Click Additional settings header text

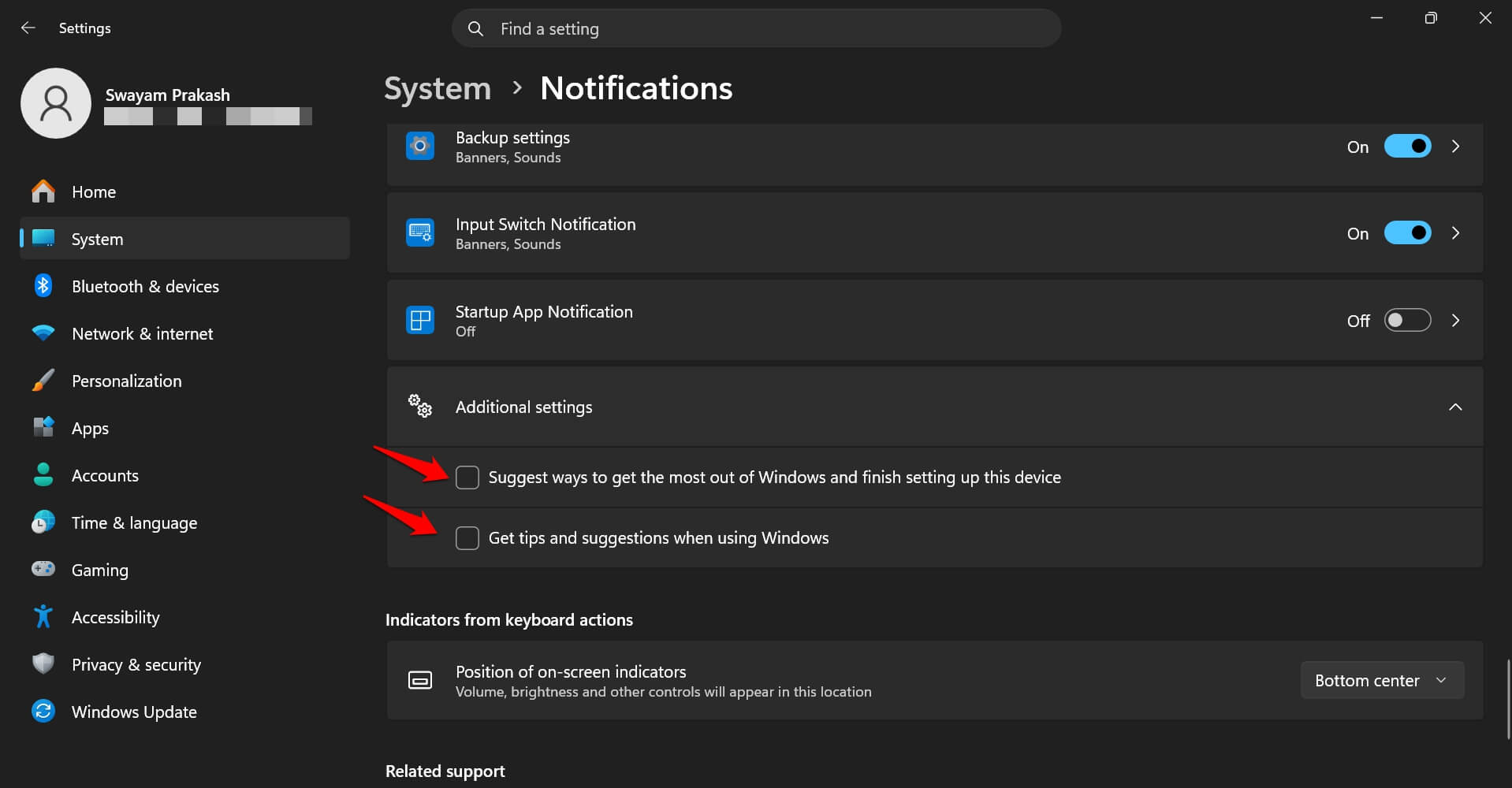click(x=523, y=407)
